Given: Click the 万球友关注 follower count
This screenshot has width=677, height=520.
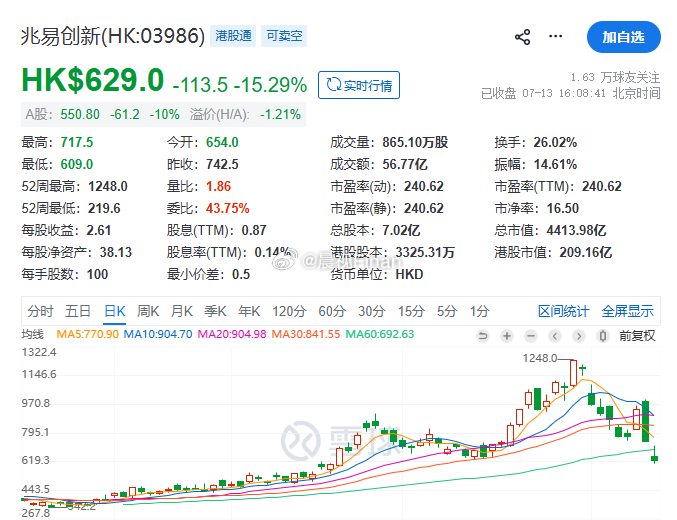Looking at the screenshot, I should [x=615, y=77].
